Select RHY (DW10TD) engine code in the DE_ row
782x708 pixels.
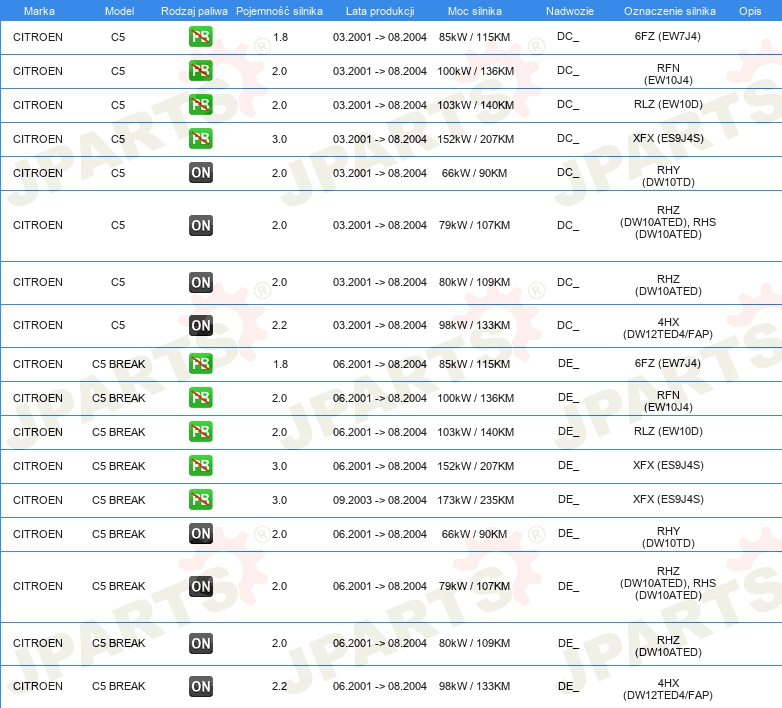coord(668,537)
